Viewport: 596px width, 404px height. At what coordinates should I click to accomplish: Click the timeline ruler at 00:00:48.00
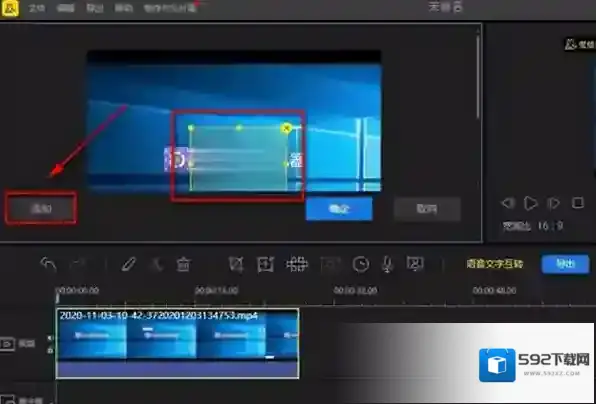click(x=494, y=291)
